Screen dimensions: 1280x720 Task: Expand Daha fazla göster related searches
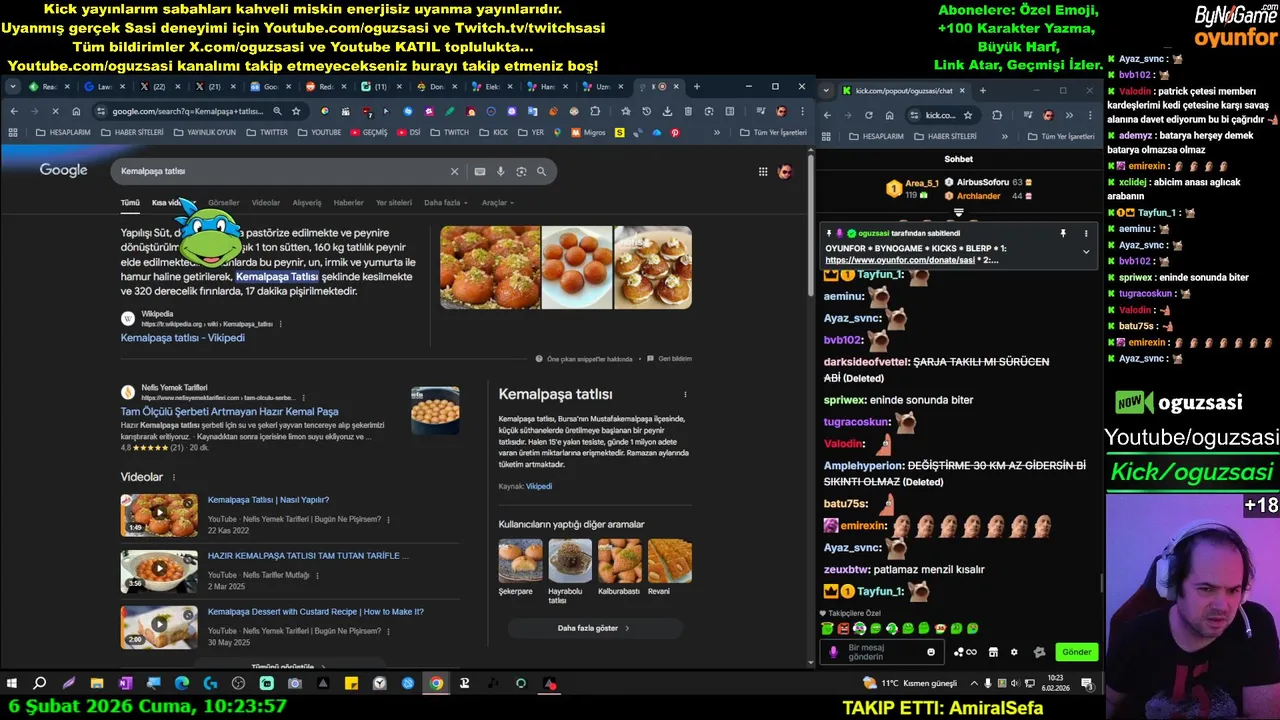[595, 628]
